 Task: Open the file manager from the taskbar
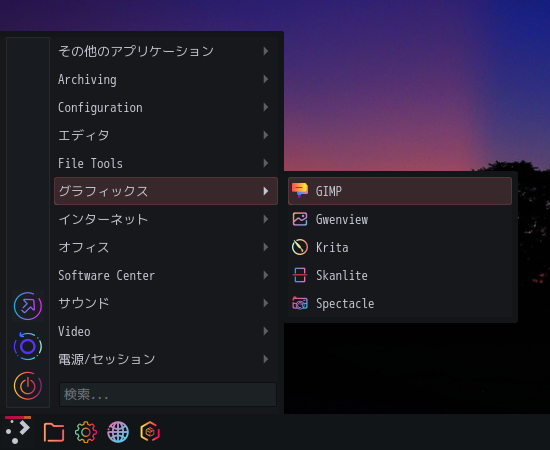click(x=54, y=432)
